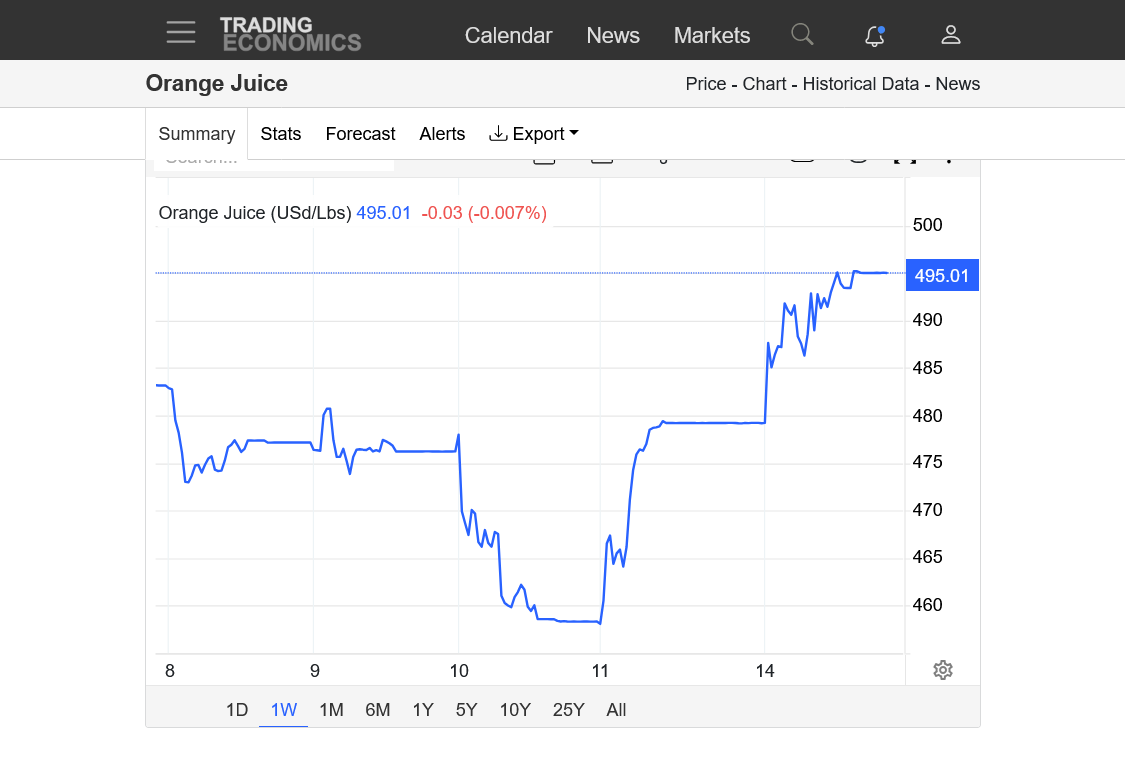1125x777 pixels.
Task: Go to Calendar in top navigation
Action: point(508,35)
